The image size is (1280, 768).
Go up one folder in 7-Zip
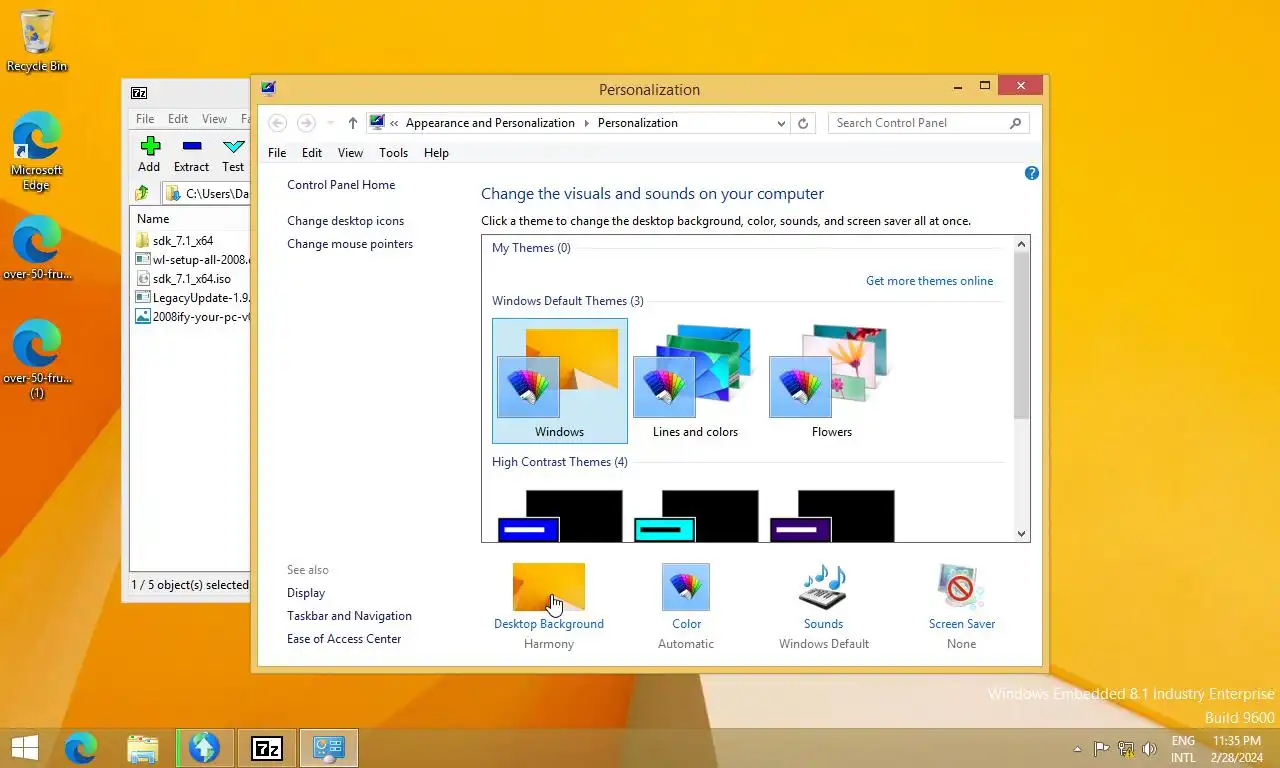[x=142, y=193]
